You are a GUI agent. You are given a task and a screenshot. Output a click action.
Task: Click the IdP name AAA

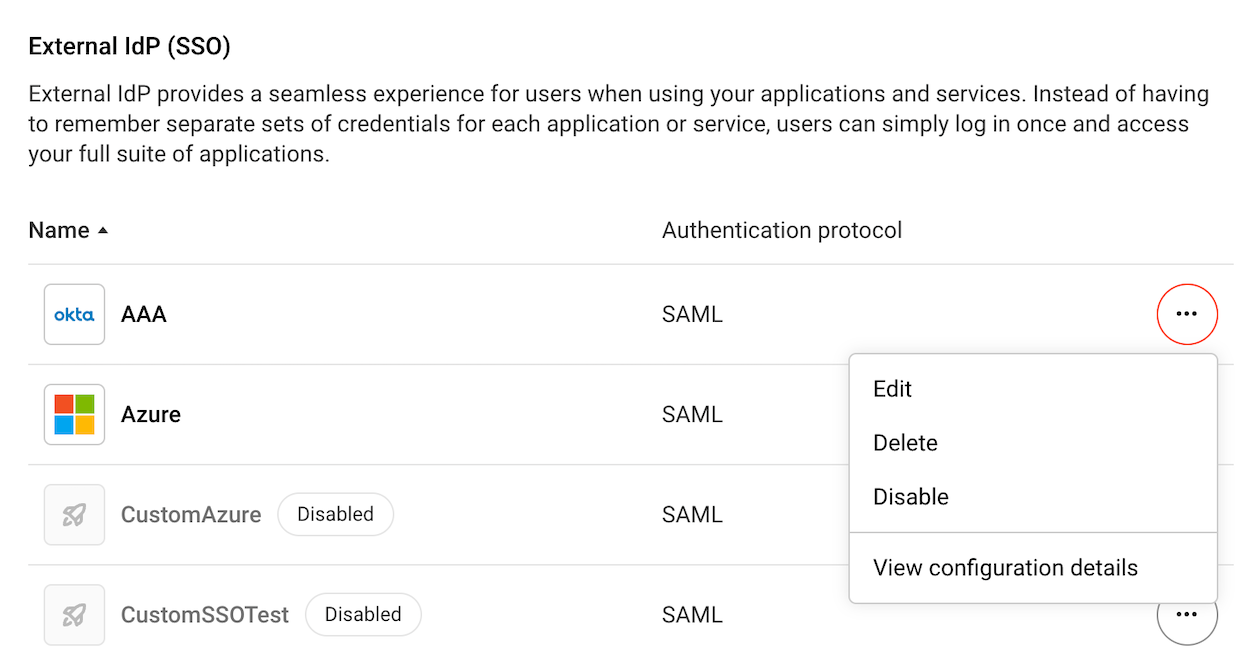[144, 314]
